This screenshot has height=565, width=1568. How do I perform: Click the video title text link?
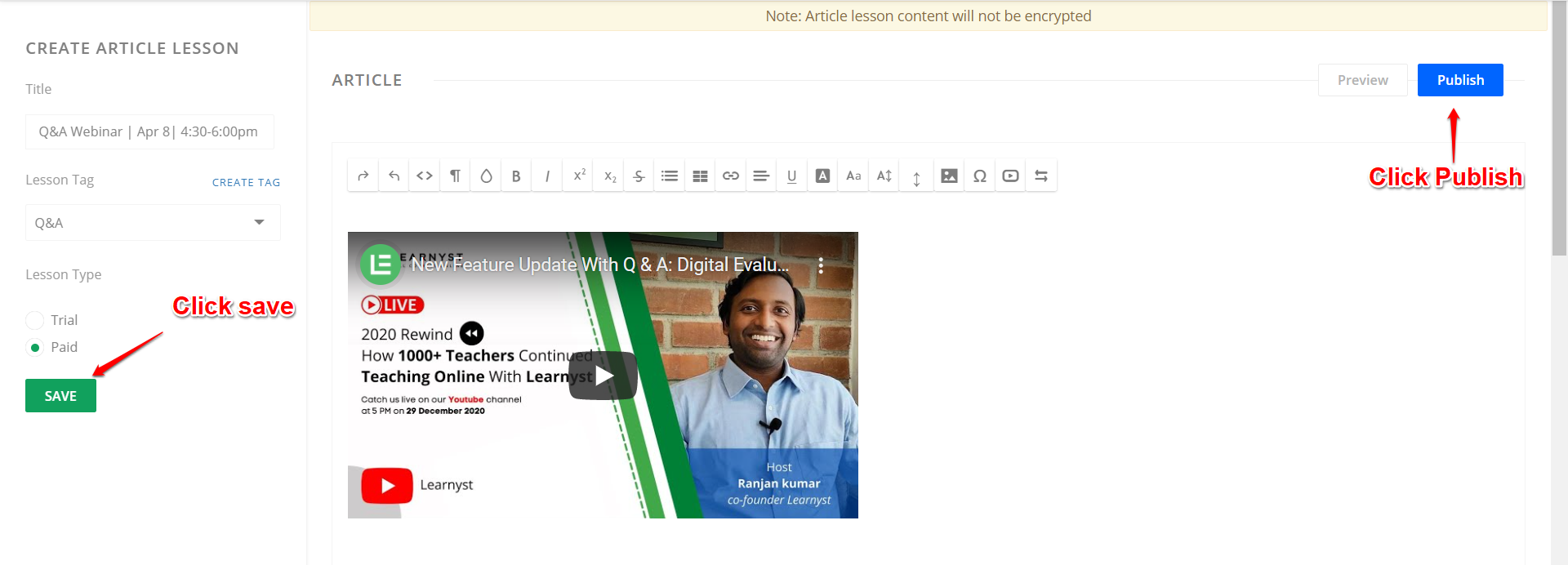pos(600,265)
